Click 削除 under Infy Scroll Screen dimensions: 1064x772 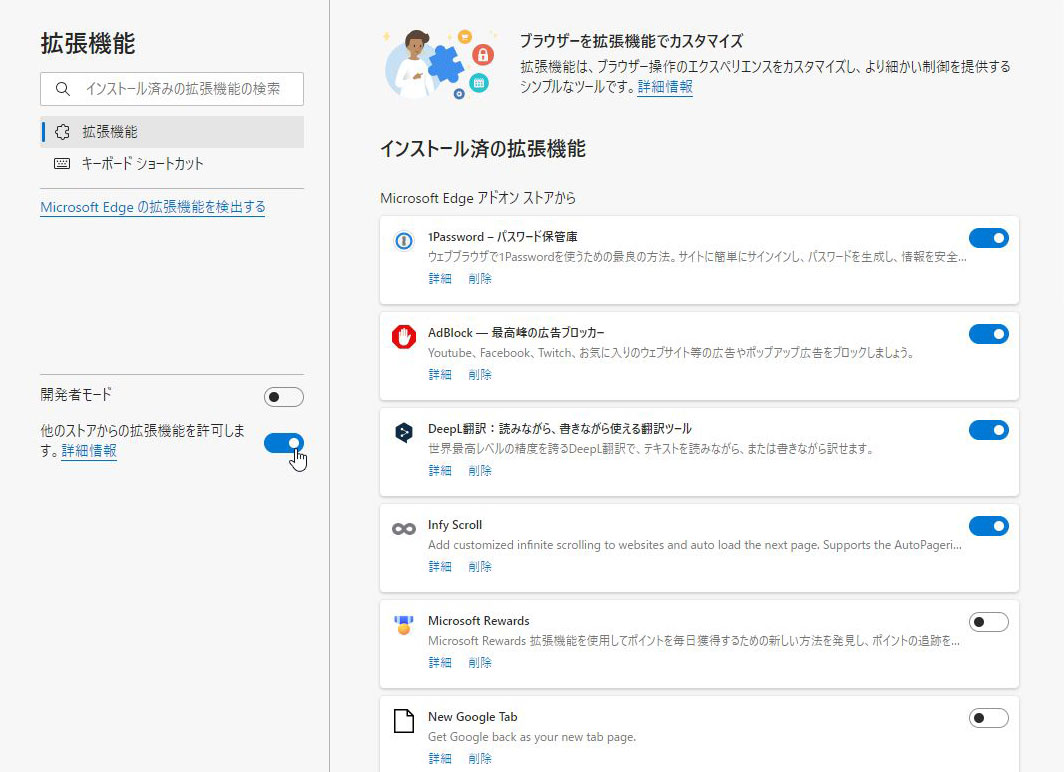[x=480, y=566]
